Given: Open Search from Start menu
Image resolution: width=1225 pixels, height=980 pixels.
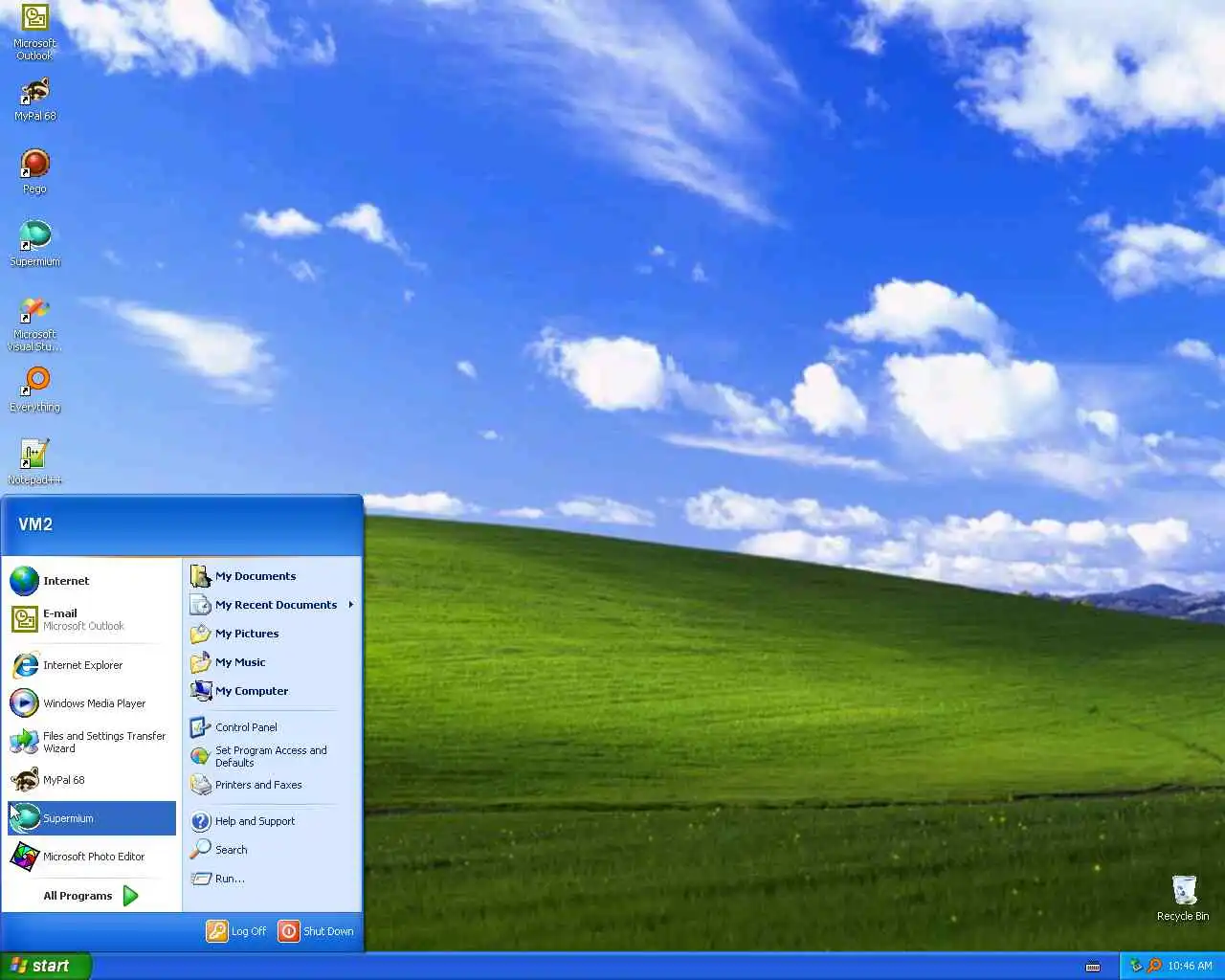Looking at the screenshot, I should pyautogui.click(x=272, y=850).
